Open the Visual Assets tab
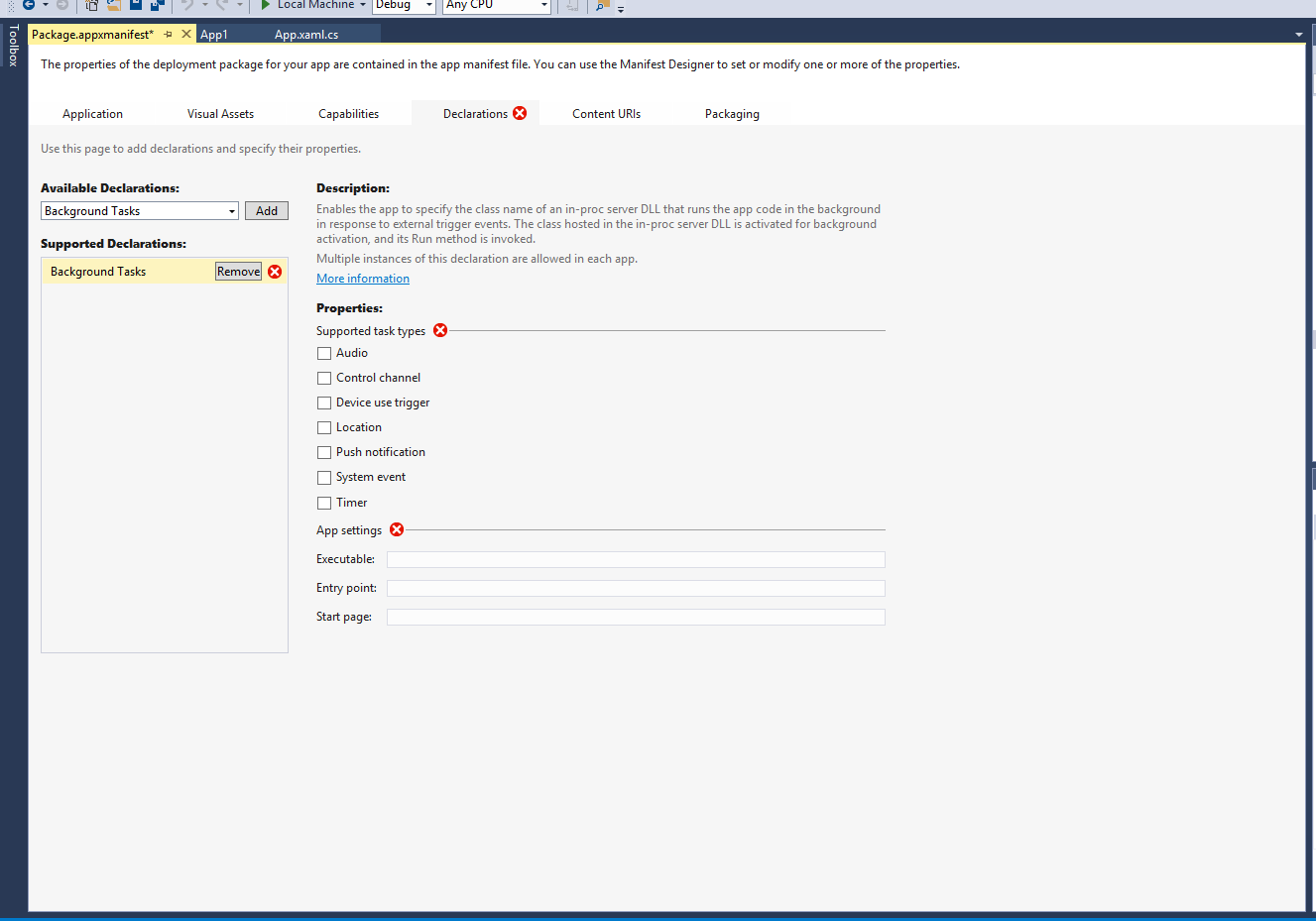 click(220, 114)
